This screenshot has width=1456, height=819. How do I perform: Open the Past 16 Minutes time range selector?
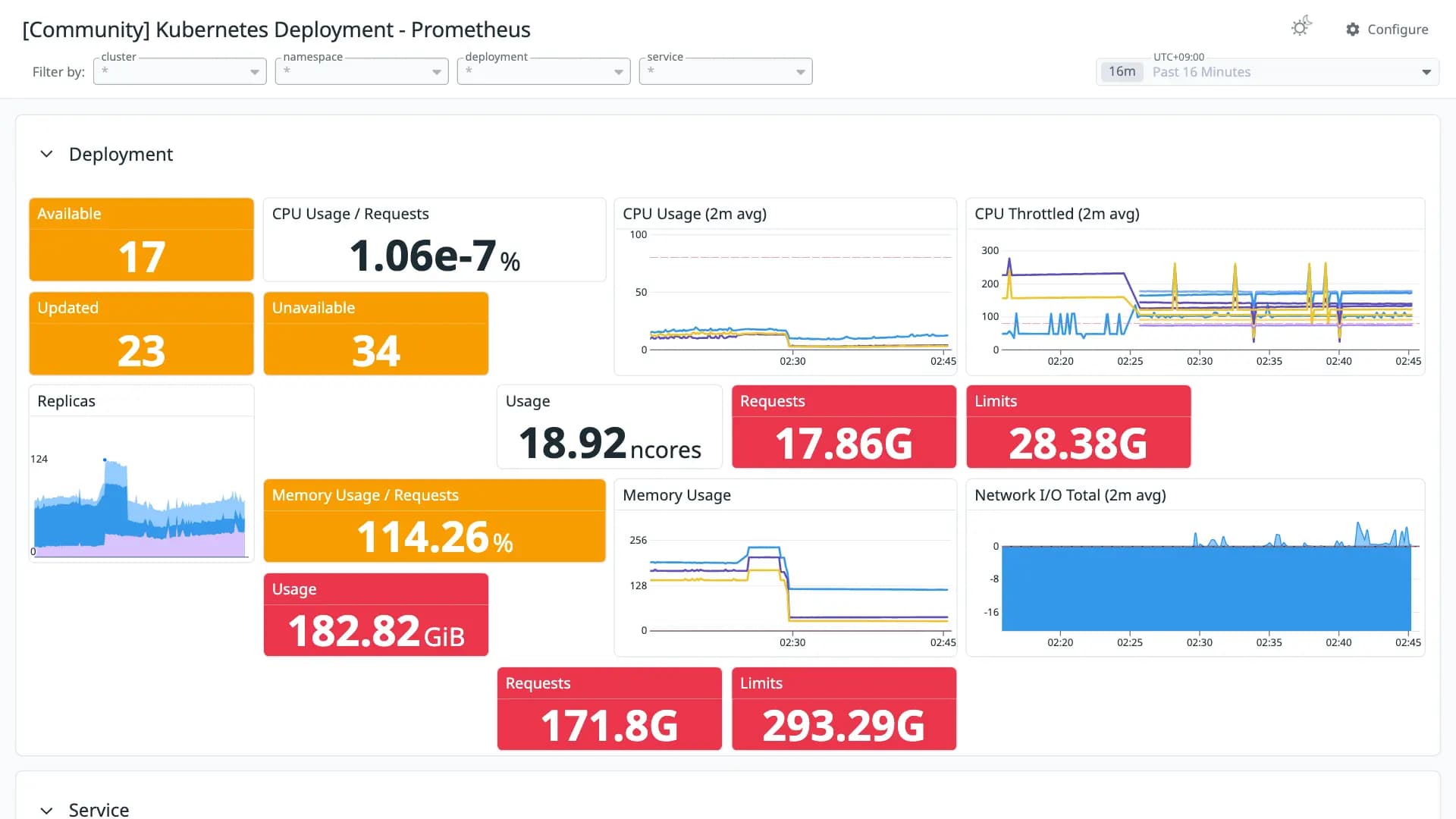[1267, 72]
